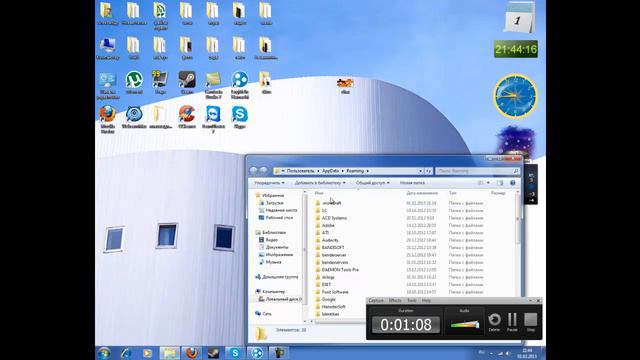The height and width of the screenshot is (360, 640).
Task: Click the Roaming breadcrumb segment
Action: (x=355, y=171)
